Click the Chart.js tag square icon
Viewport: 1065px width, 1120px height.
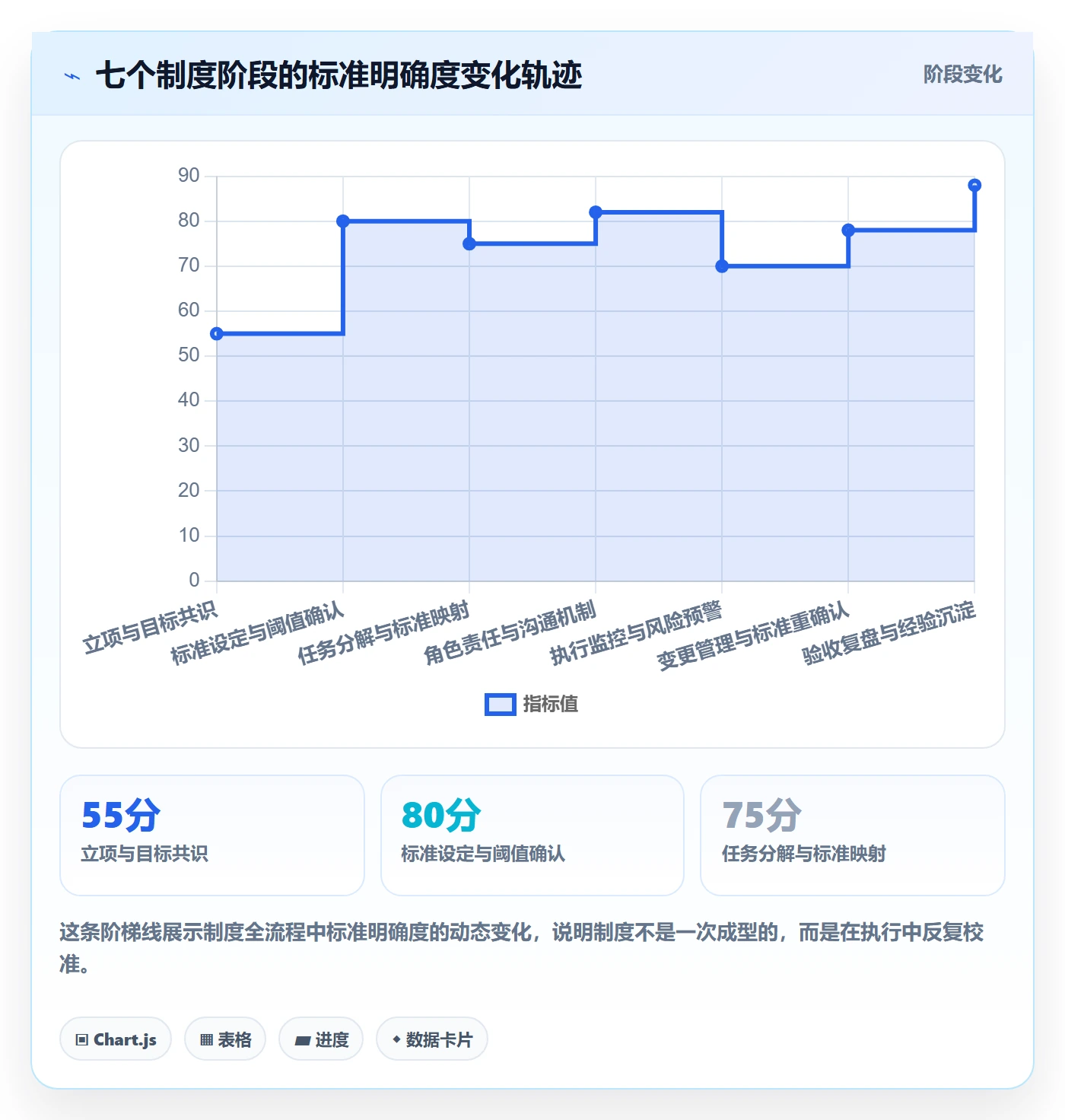point(82,1040)
